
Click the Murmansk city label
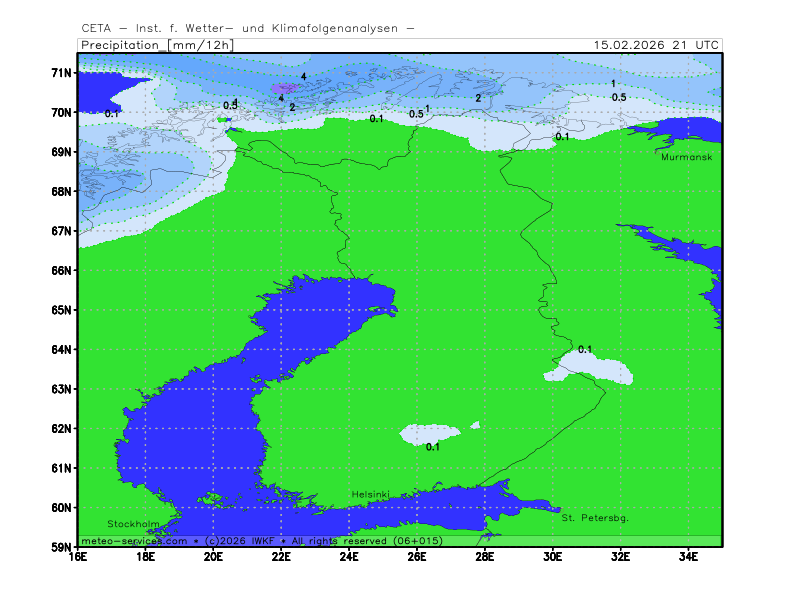coord(685,157)
